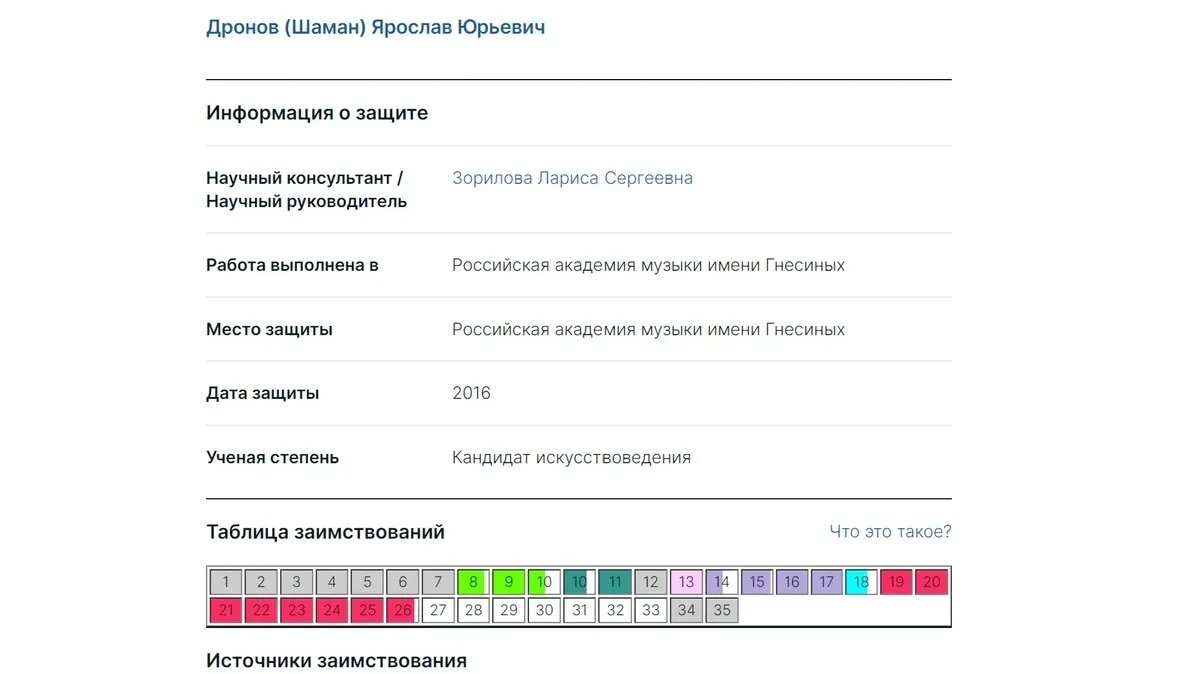Viewport: 1200px width, 674px height.
Task: Open page 10 cell in borrowings table
Action: [543, 581]
